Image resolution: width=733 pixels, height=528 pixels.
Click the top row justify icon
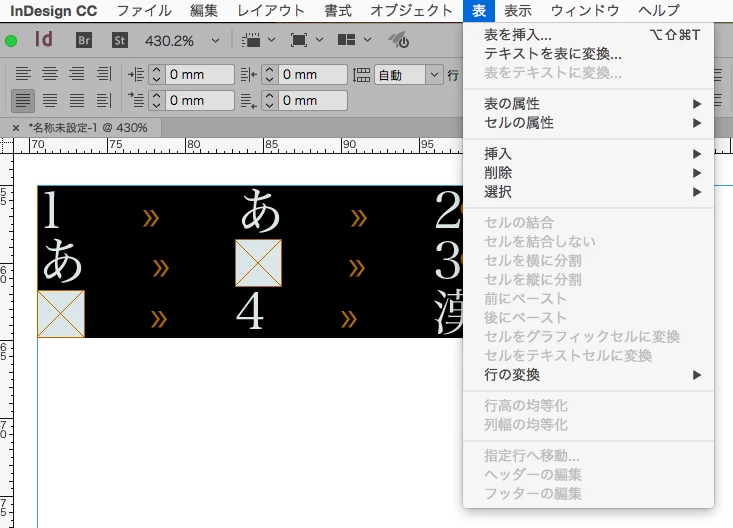[104, 74]
